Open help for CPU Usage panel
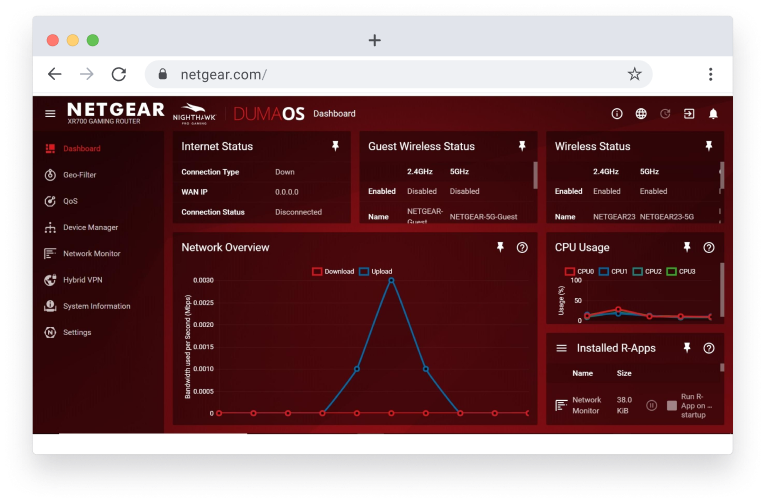The width and height of the screenshot is (765, 503). click(x=709, y=248)
